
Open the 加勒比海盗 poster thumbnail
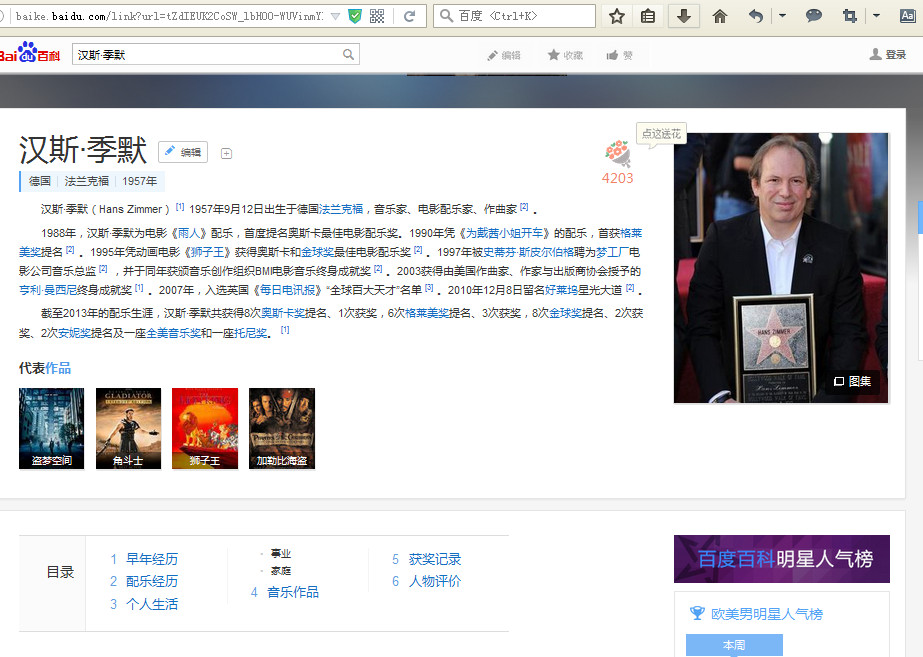pyautogui.click(x=282, y=429)
